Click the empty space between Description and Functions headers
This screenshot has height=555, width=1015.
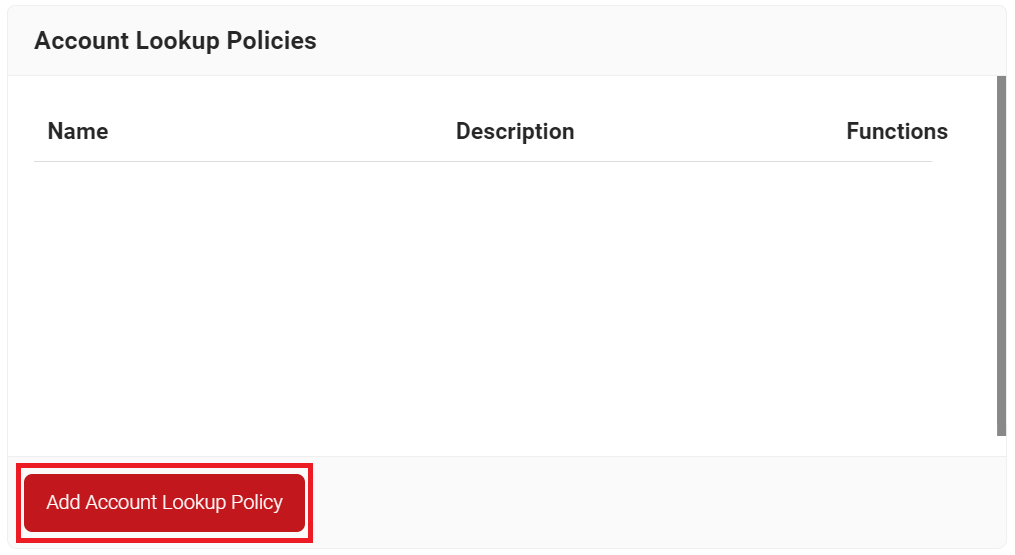pos(710,131)
